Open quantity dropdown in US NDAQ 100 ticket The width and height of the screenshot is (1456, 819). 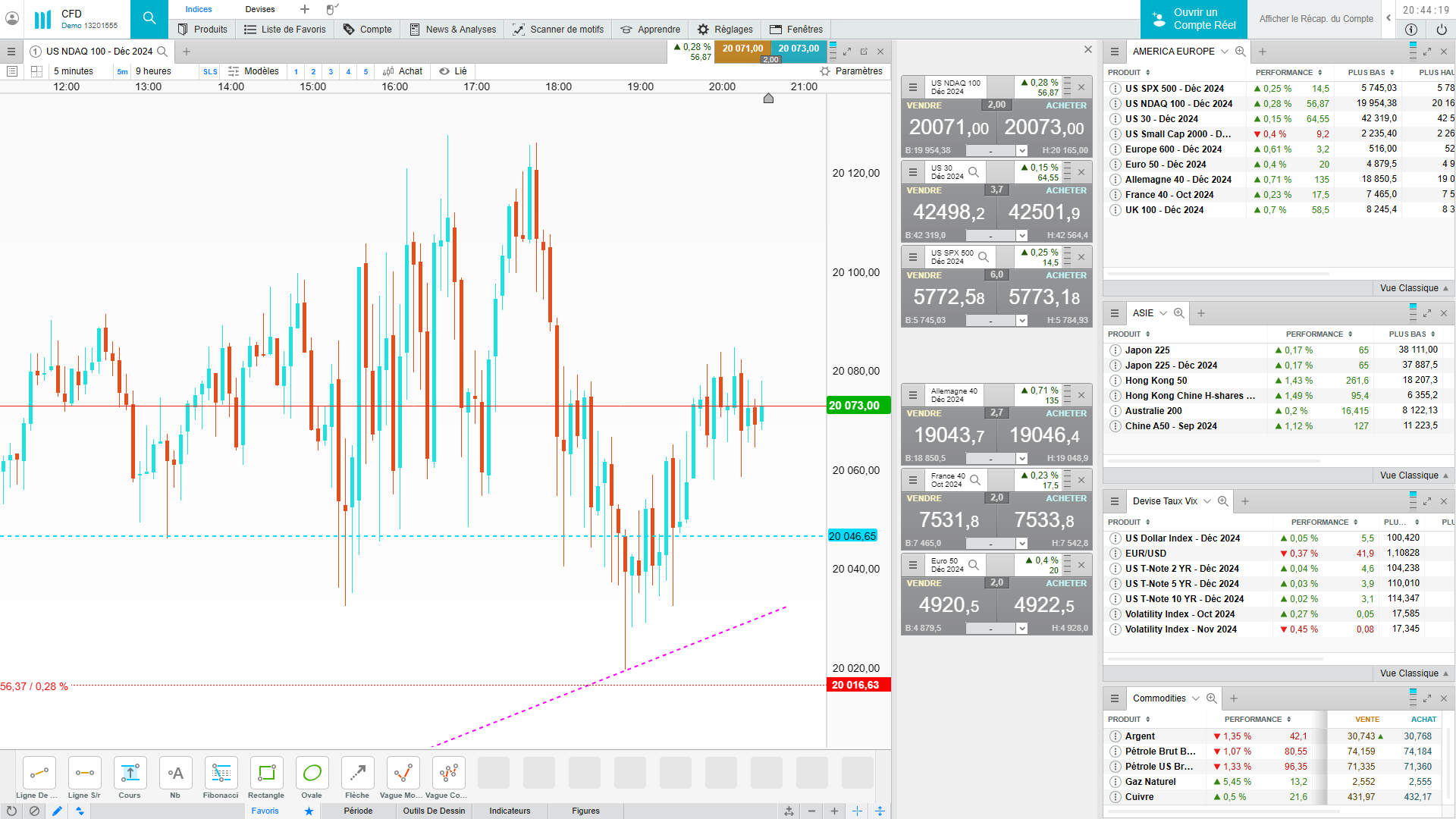click(x=1021, y=151)
